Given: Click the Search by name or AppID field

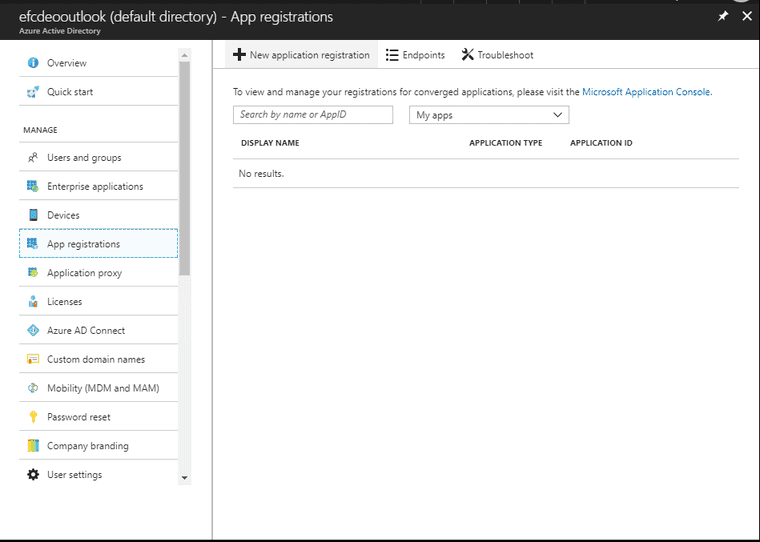Looking at the screenshot, I should click(313, 115).
